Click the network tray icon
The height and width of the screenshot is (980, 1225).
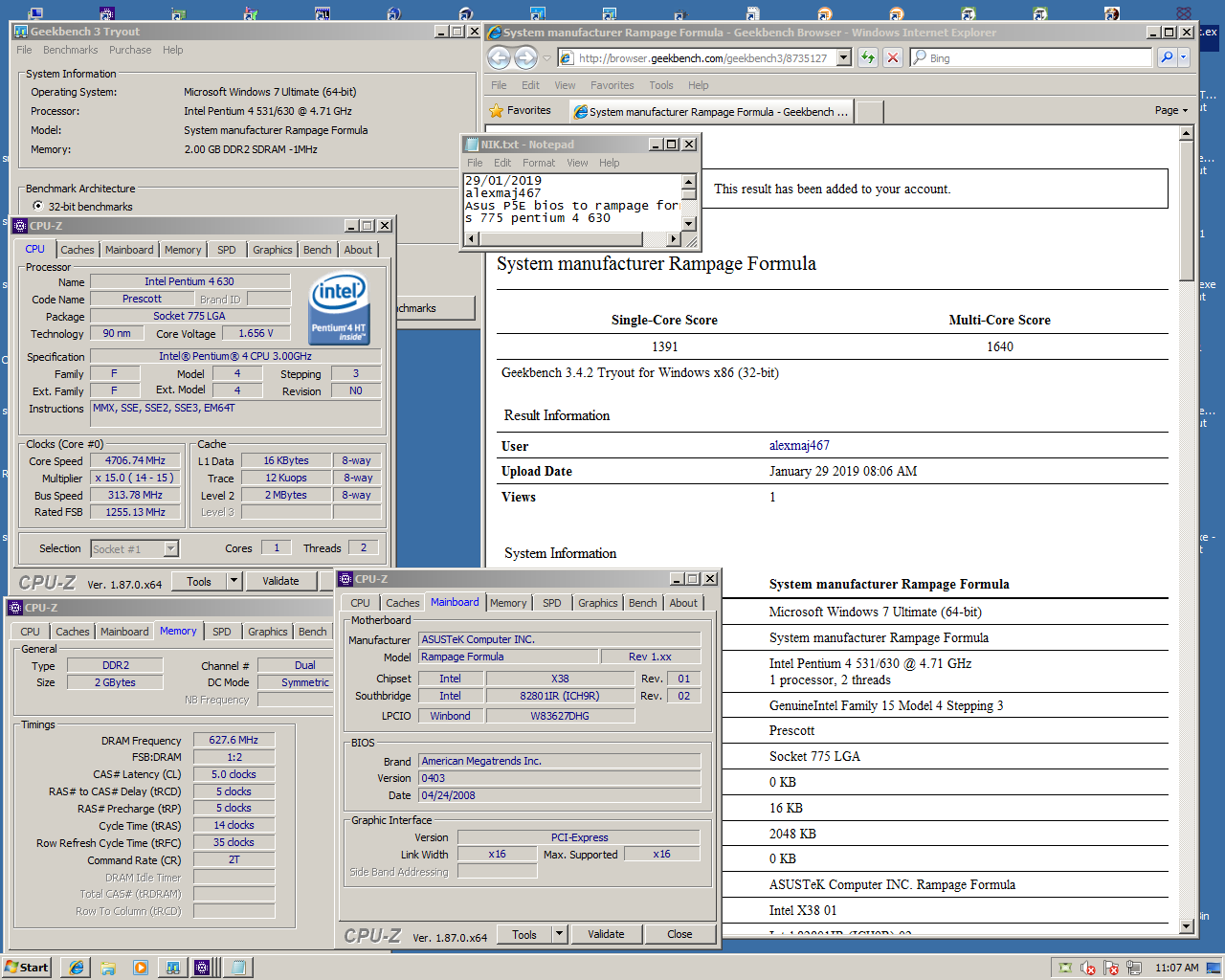[x=1134, y=968]
